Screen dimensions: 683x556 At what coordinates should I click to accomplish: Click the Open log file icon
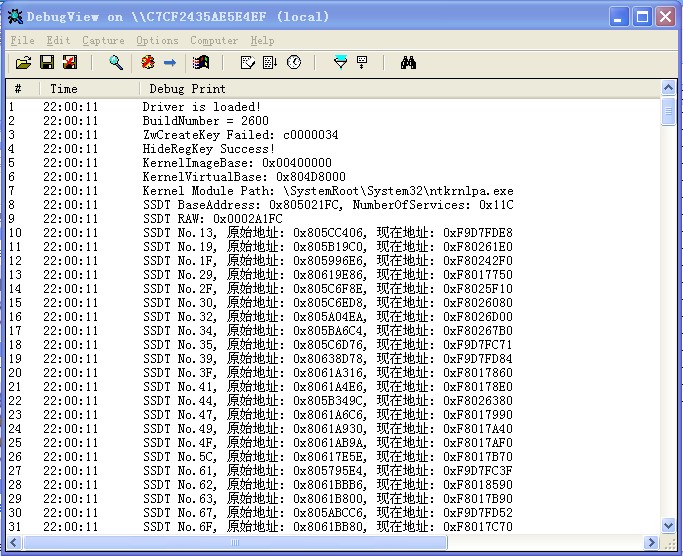click(x=24, y=63)
